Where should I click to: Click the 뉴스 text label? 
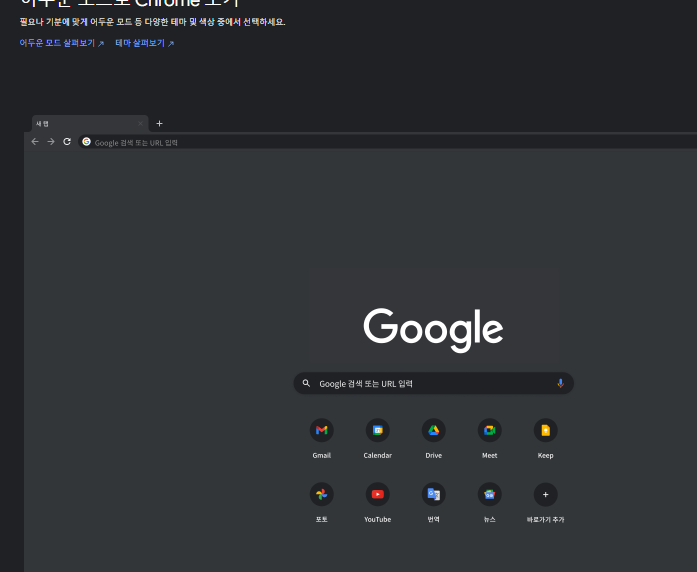tap(490, 520)
